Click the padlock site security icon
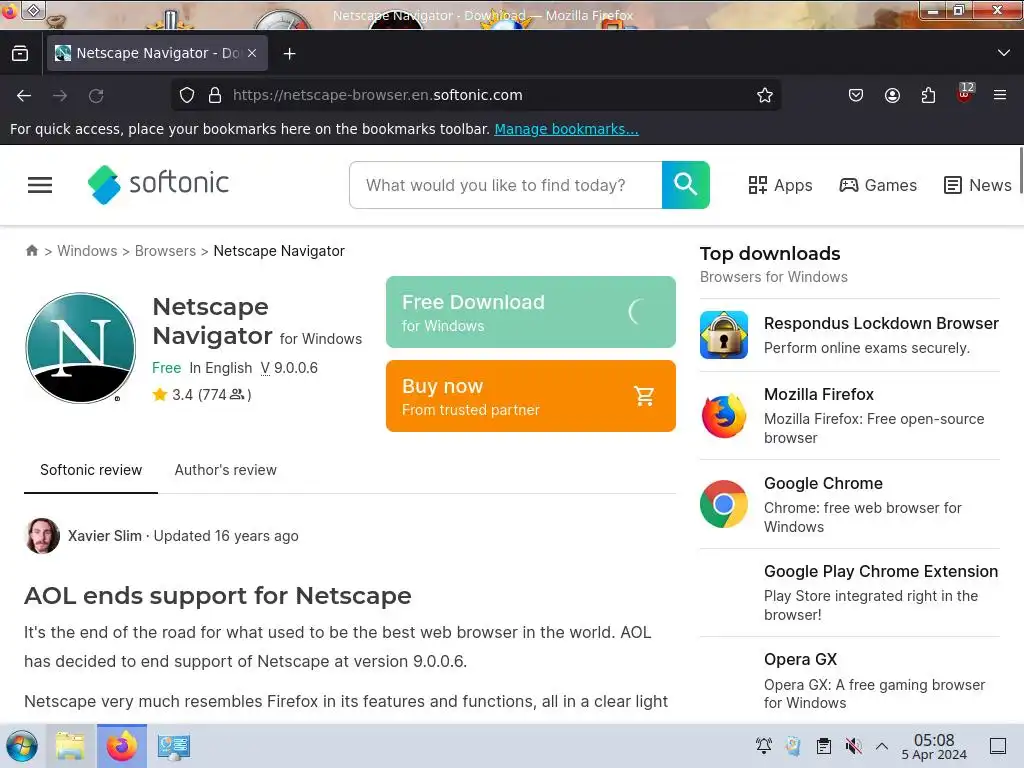1024x768 pixels. click(215, 95)
